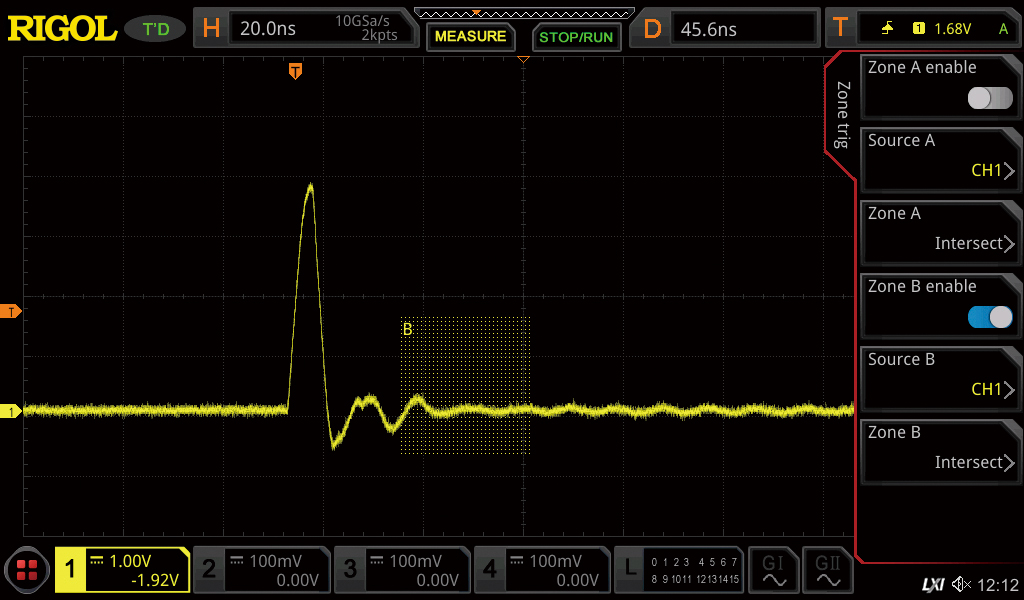Open the Zone trig side tab
The height and width of the screenshot is (600, 1024).
pos(842,115)
